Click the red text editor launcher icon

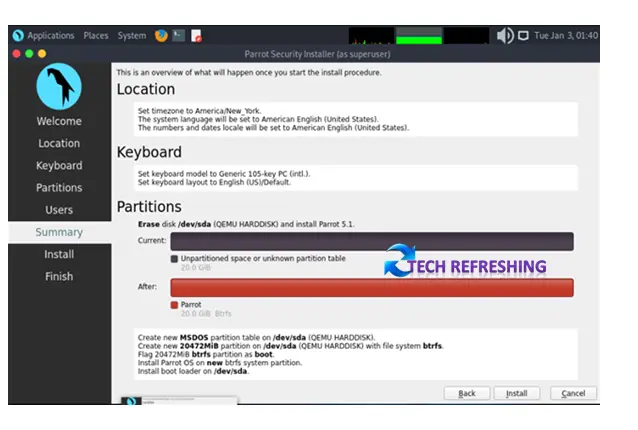click(x=197, y=36)
